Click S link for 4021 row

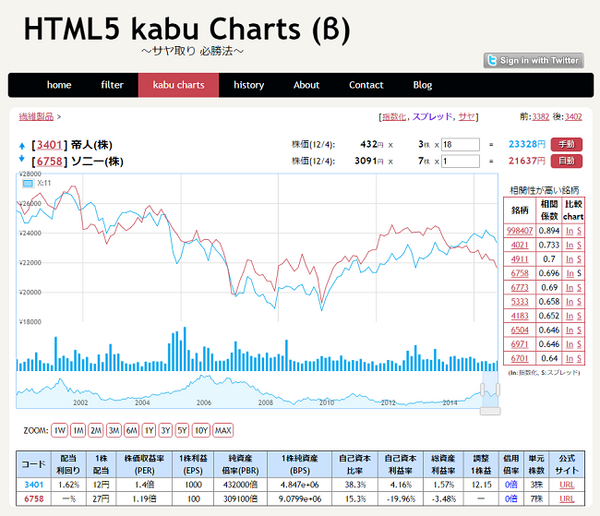coord(579,245)
